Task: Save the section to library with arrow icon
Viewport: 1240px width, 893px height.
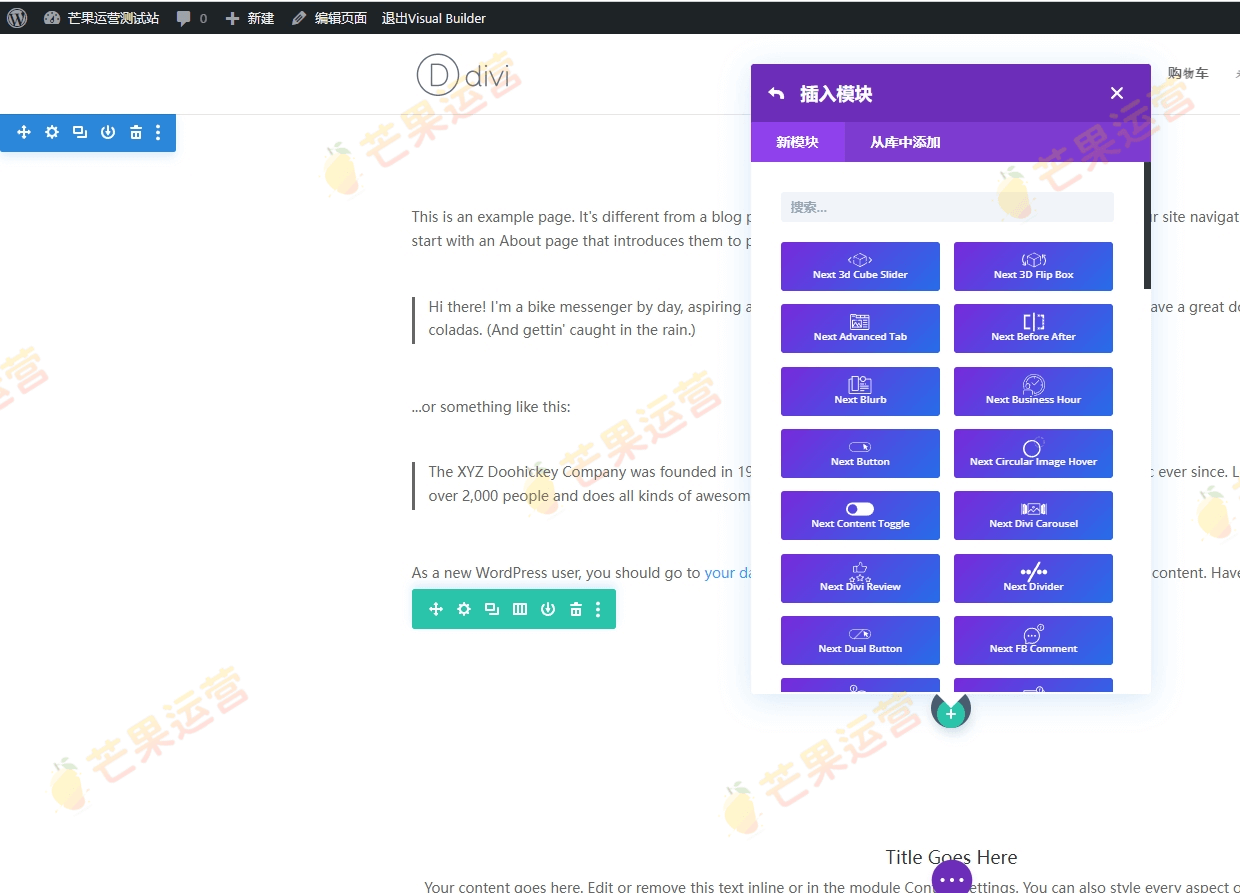Action: pos(108,131)
